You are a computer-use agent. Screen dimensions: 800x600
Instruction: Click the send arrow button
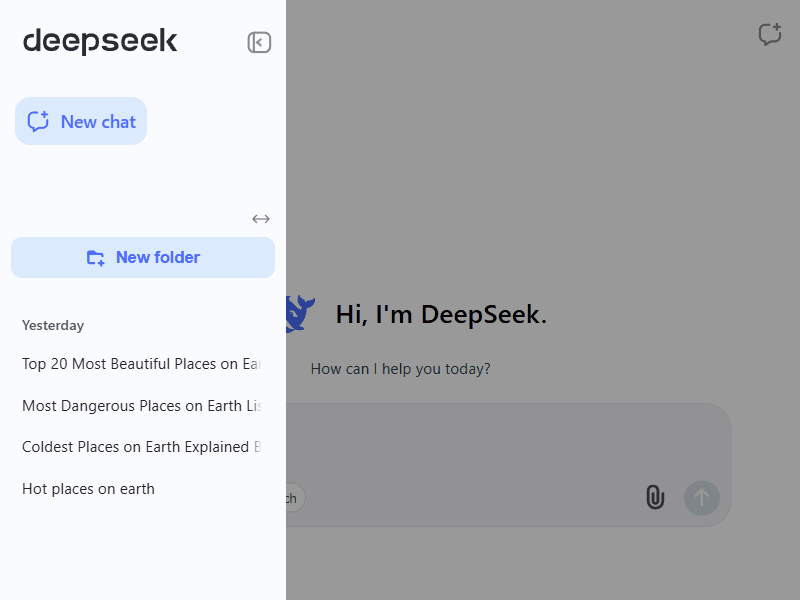coord(702,498)
